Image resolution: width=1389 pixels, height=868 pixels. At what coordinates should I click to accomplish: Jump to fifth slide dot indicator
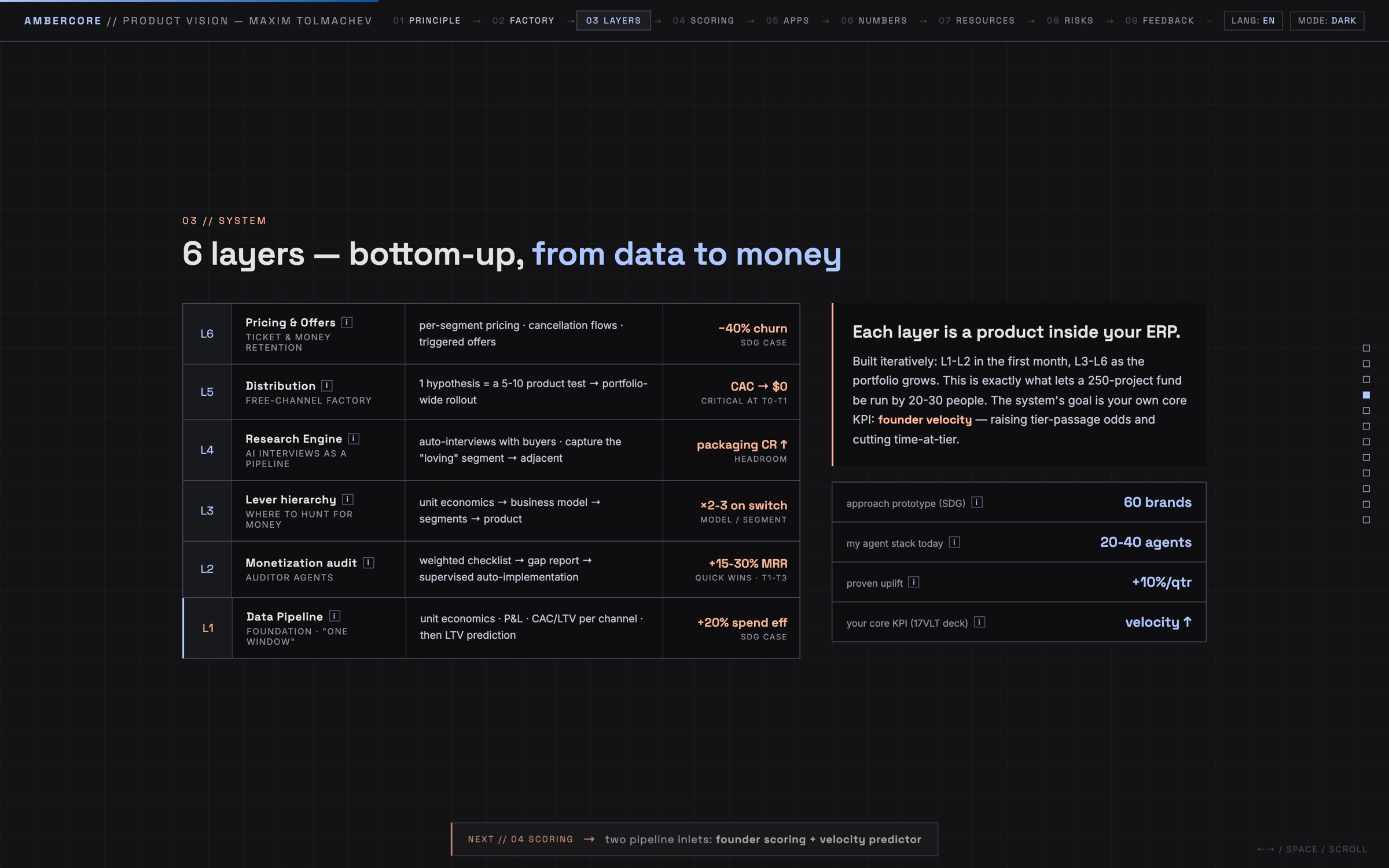coord(1366,411)
